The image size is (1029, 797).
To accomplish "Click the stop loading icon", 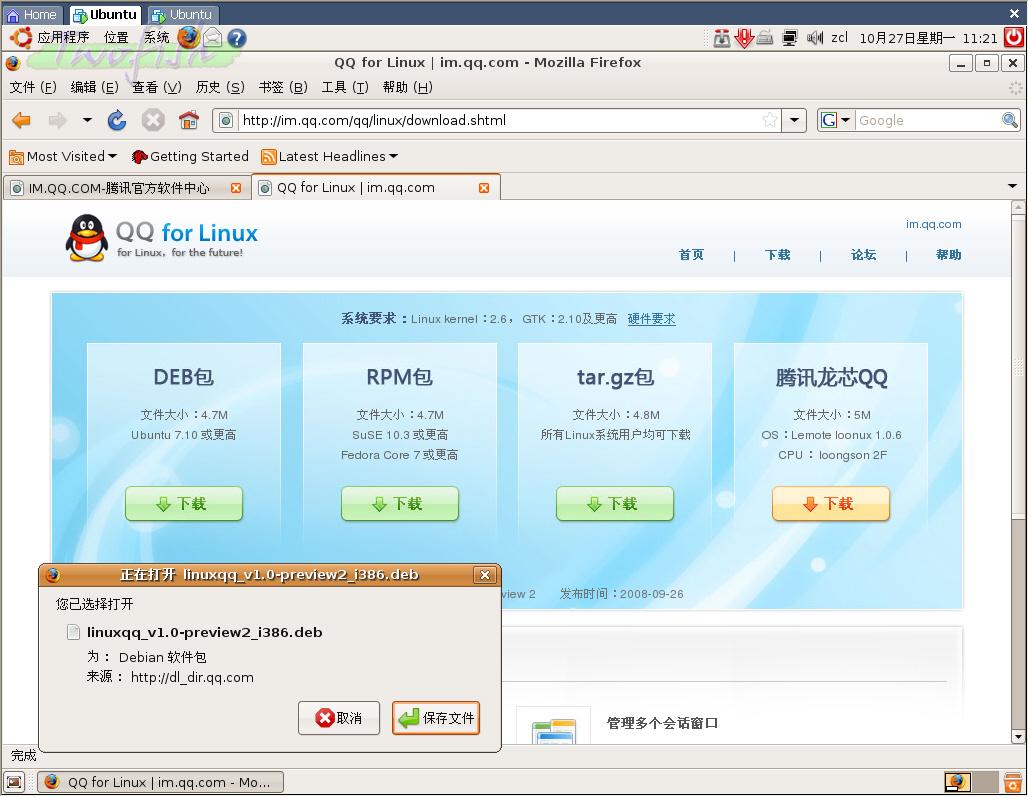I will [153, 120].
